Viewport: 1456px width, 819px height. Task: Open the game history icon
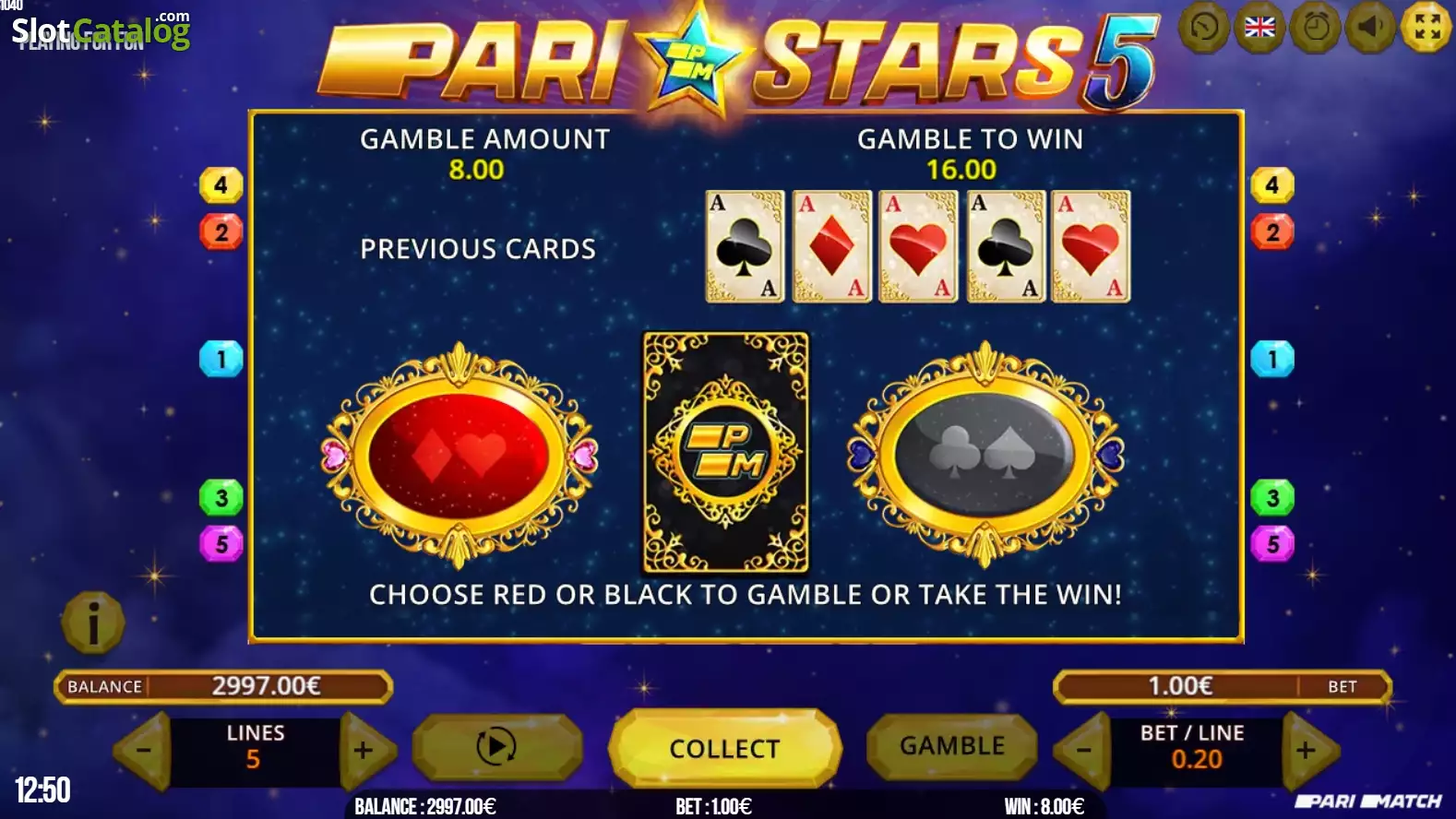(x=1204, y=28)
